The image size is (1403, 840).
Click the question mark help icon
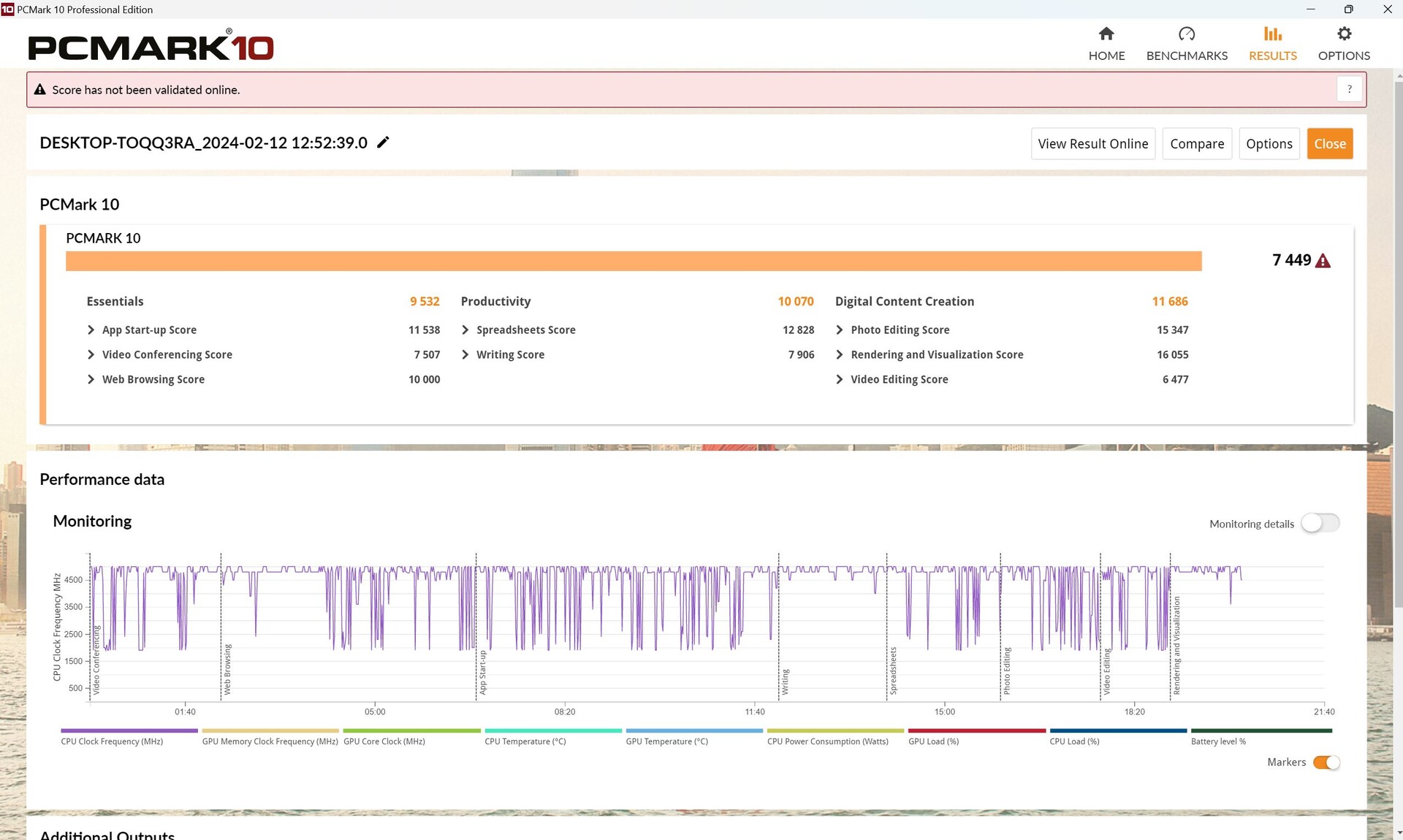pyautogui.click(x=1349, y=89)
